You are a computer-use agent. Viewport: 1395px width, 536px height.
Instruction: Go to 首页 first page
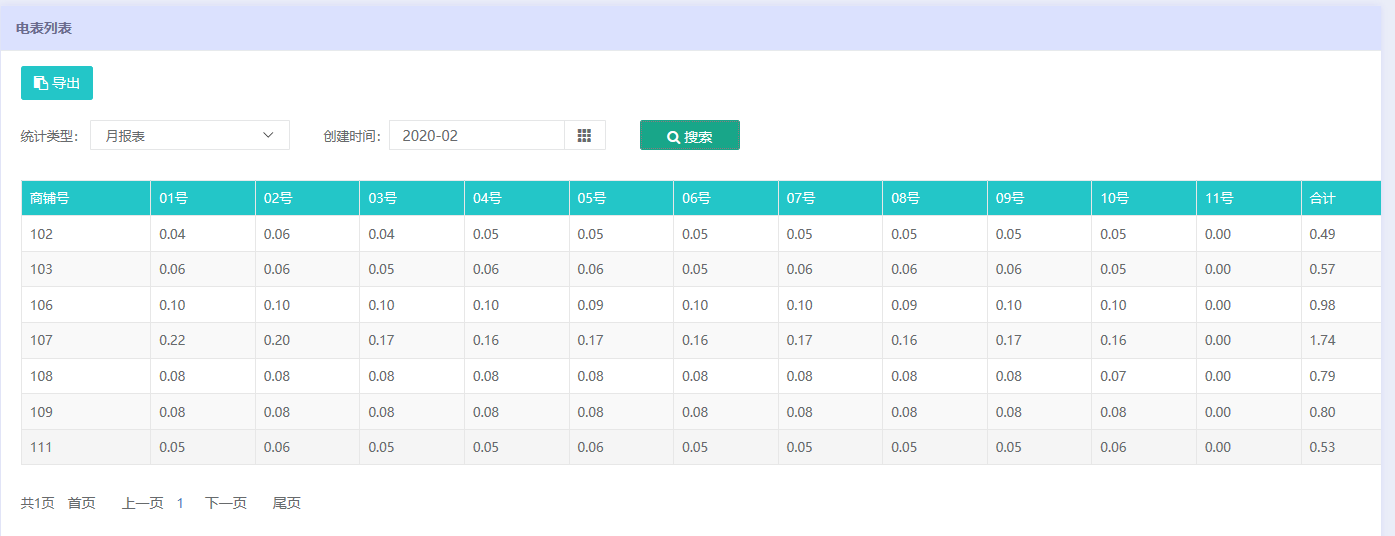(82, 503)
